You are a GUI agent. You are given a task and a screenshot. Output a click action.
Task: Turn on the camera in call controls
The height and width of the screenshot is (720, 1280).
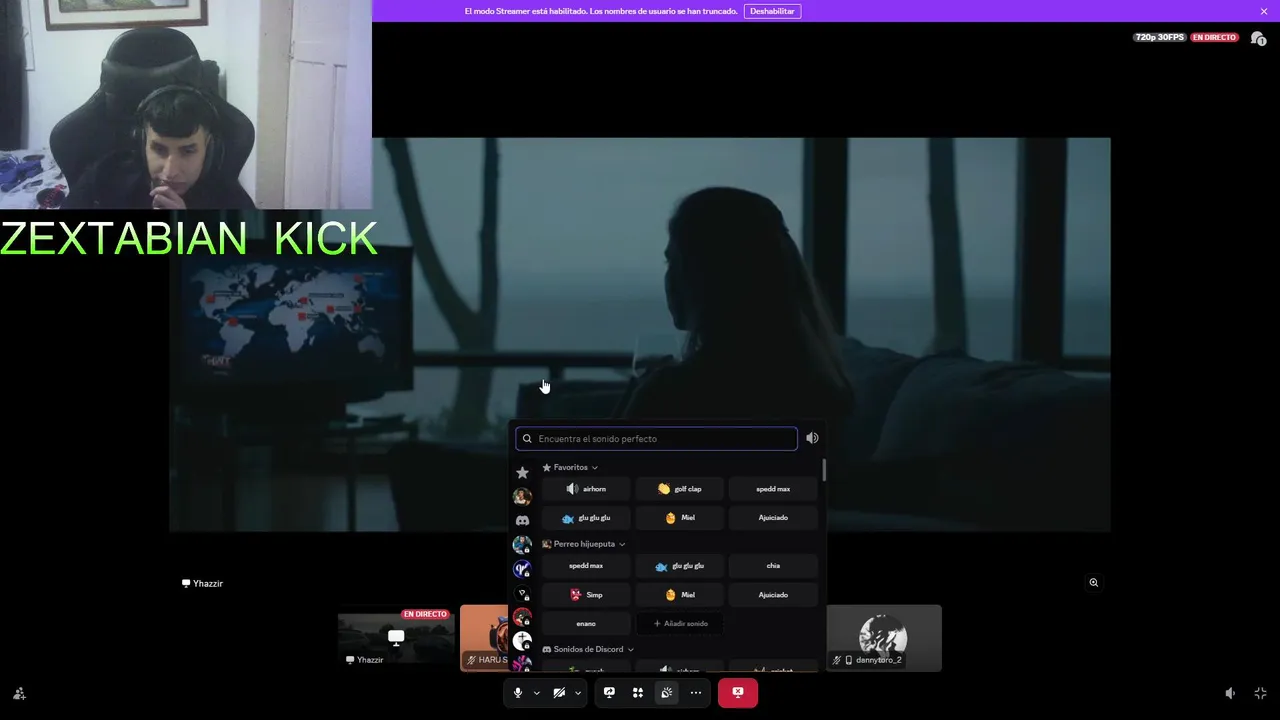[559, 693]
